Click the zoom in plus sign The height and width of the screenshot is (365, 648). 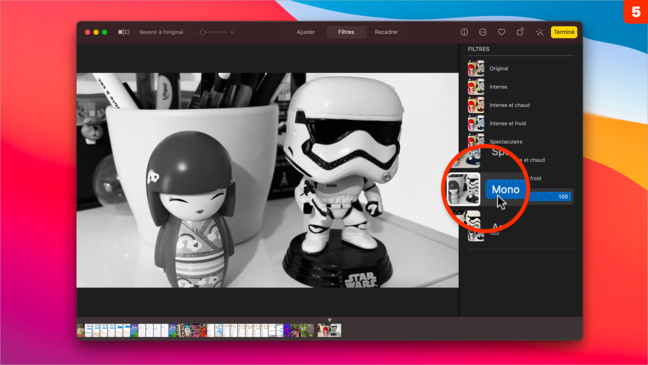[232, 32]
